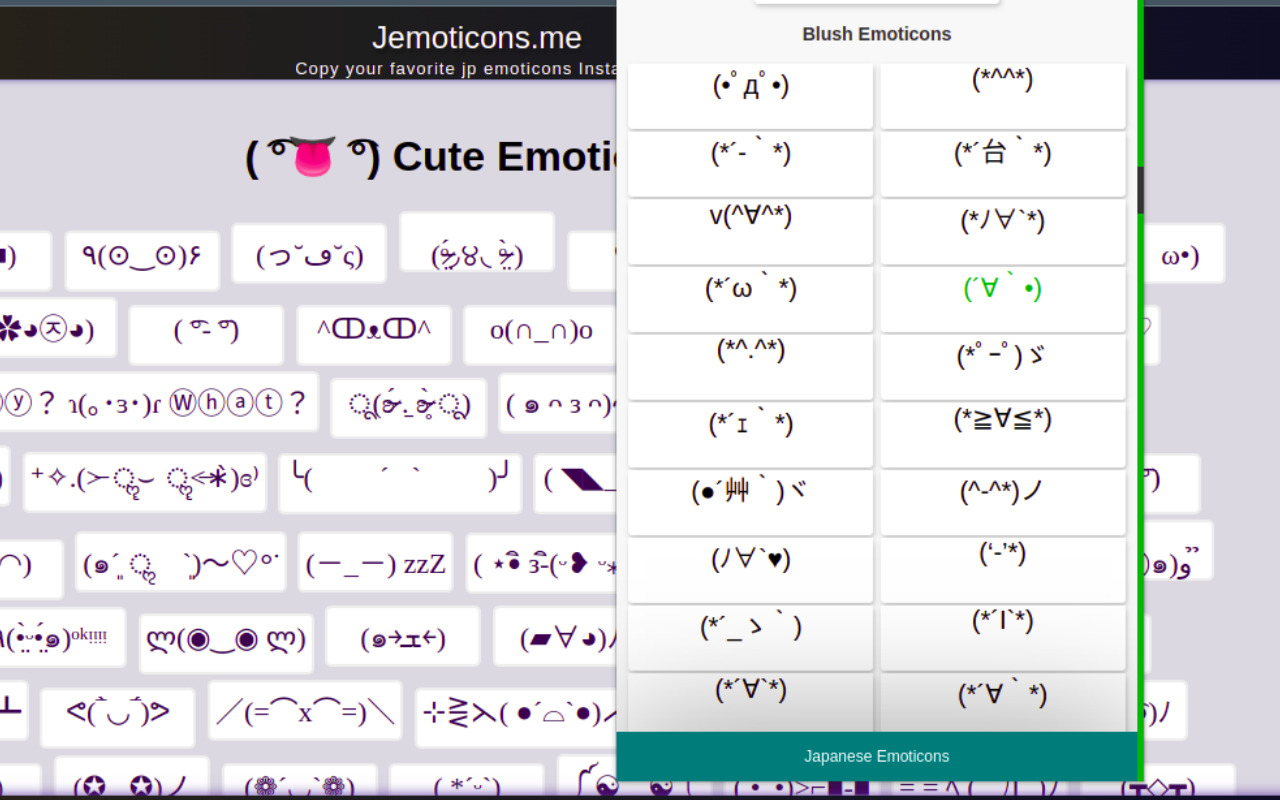Pick the v(^∀^*) emoticon

point(750,232)
